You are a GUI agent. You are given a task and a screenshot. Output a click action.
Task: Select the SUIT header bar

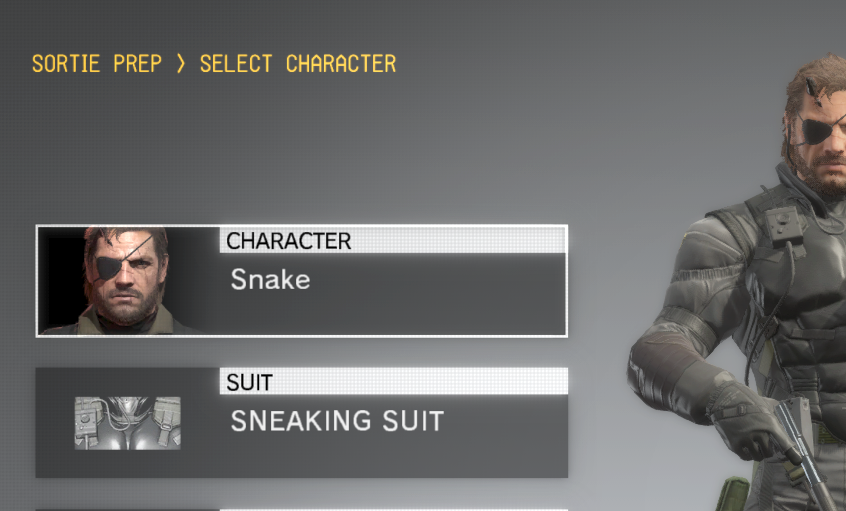point(394,381)
